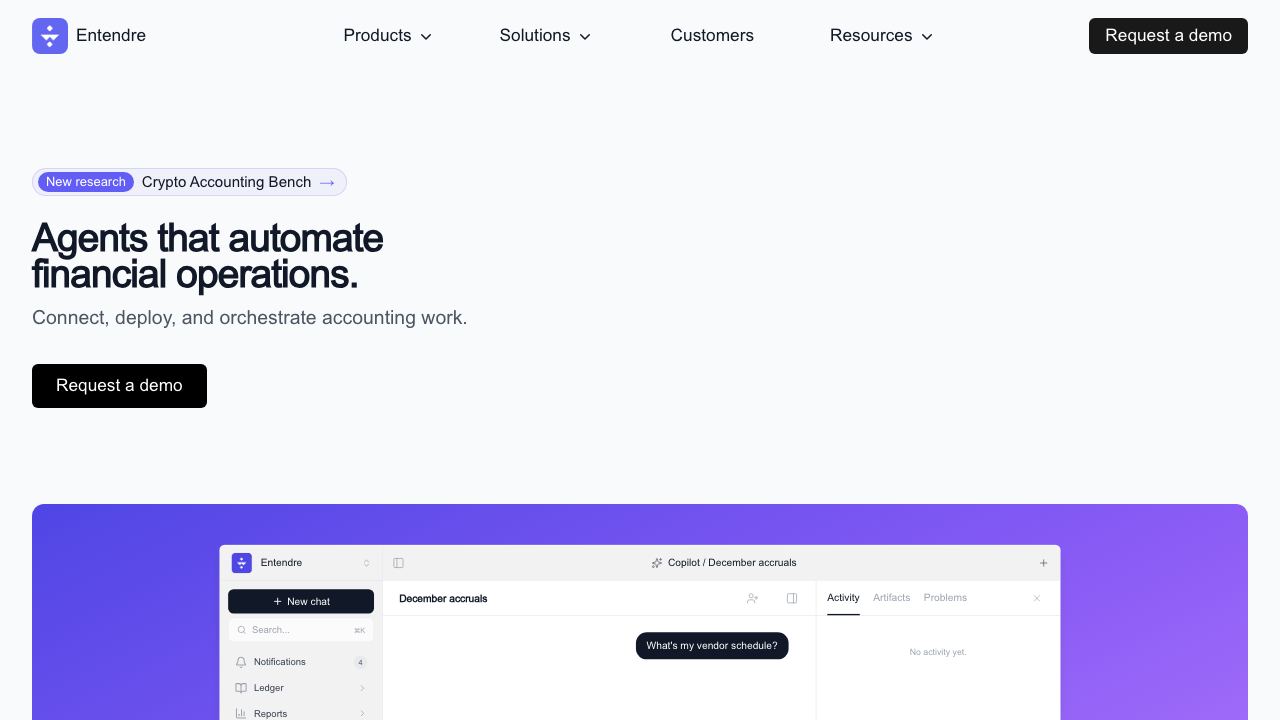The image size is (1280, 720).
Task: Click the search magnifier icon in the preview sidebar
Action: coord(242,630)
